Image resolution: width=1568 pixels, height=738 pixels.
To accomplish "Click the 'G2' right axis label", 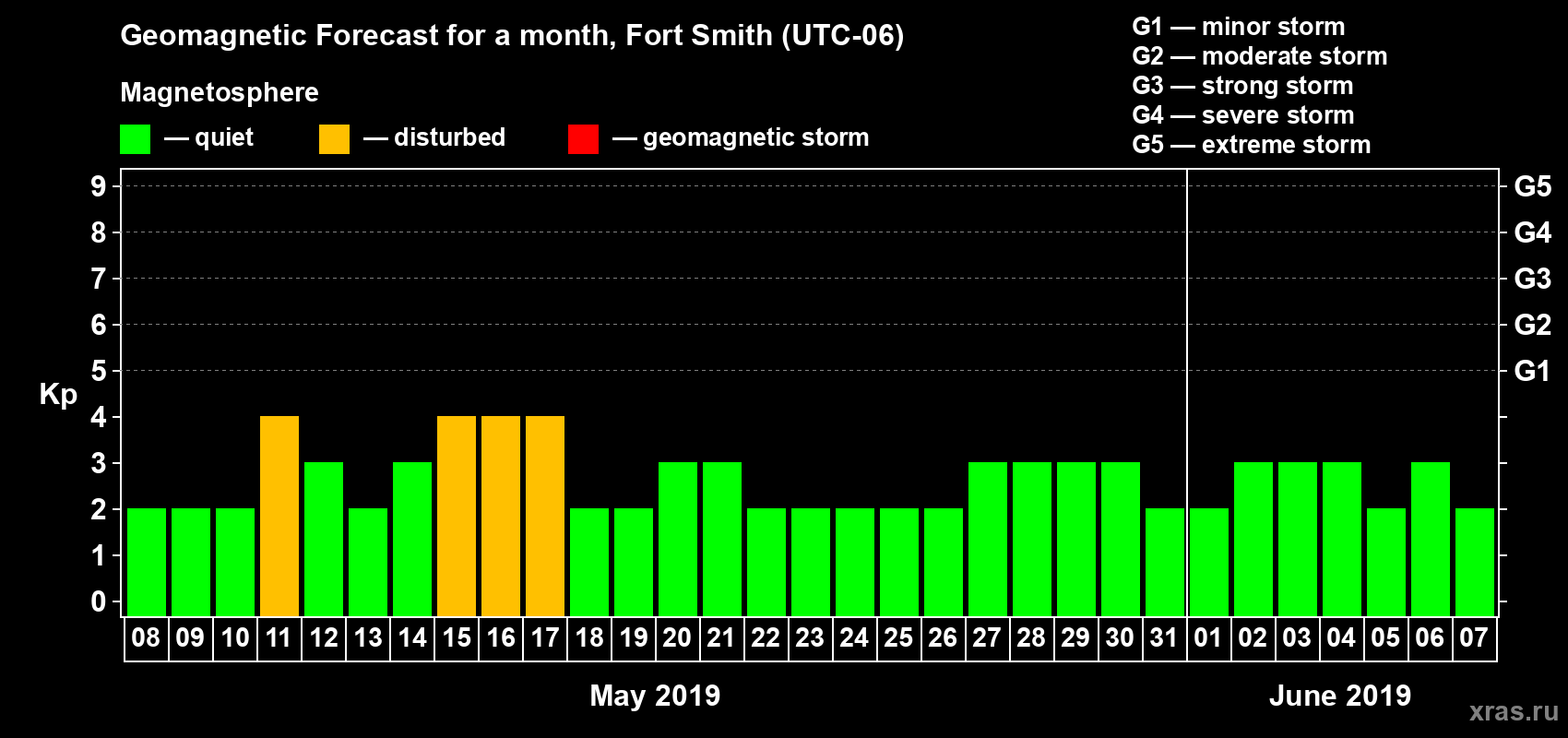I will tap(1533, 325).
